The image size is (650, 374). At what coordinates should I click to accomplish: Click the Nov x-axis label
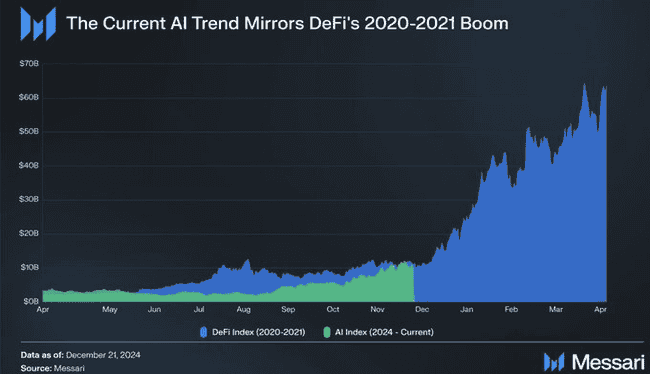pos(378,310)
